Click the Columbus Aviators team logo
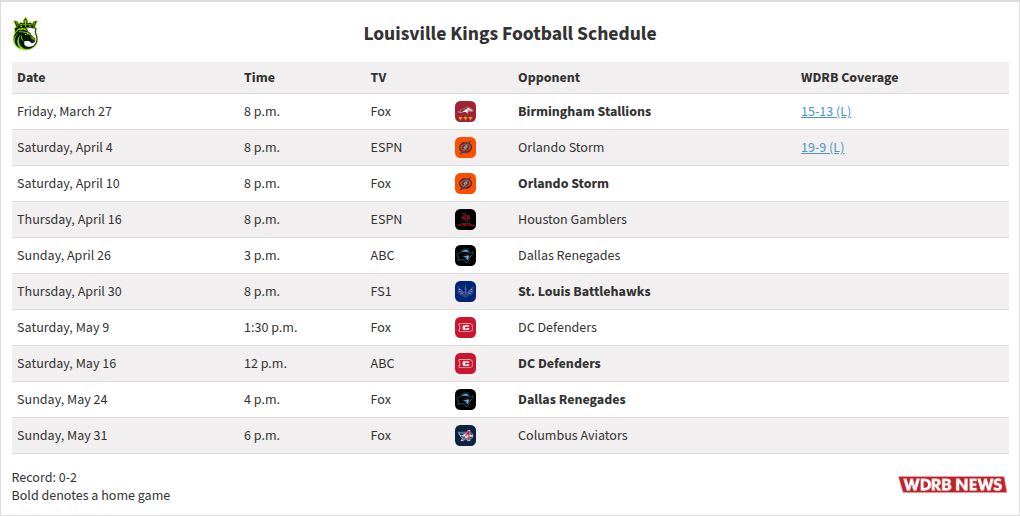The width and height of the screenshot is (1020, 516). (x=465, y=436)
